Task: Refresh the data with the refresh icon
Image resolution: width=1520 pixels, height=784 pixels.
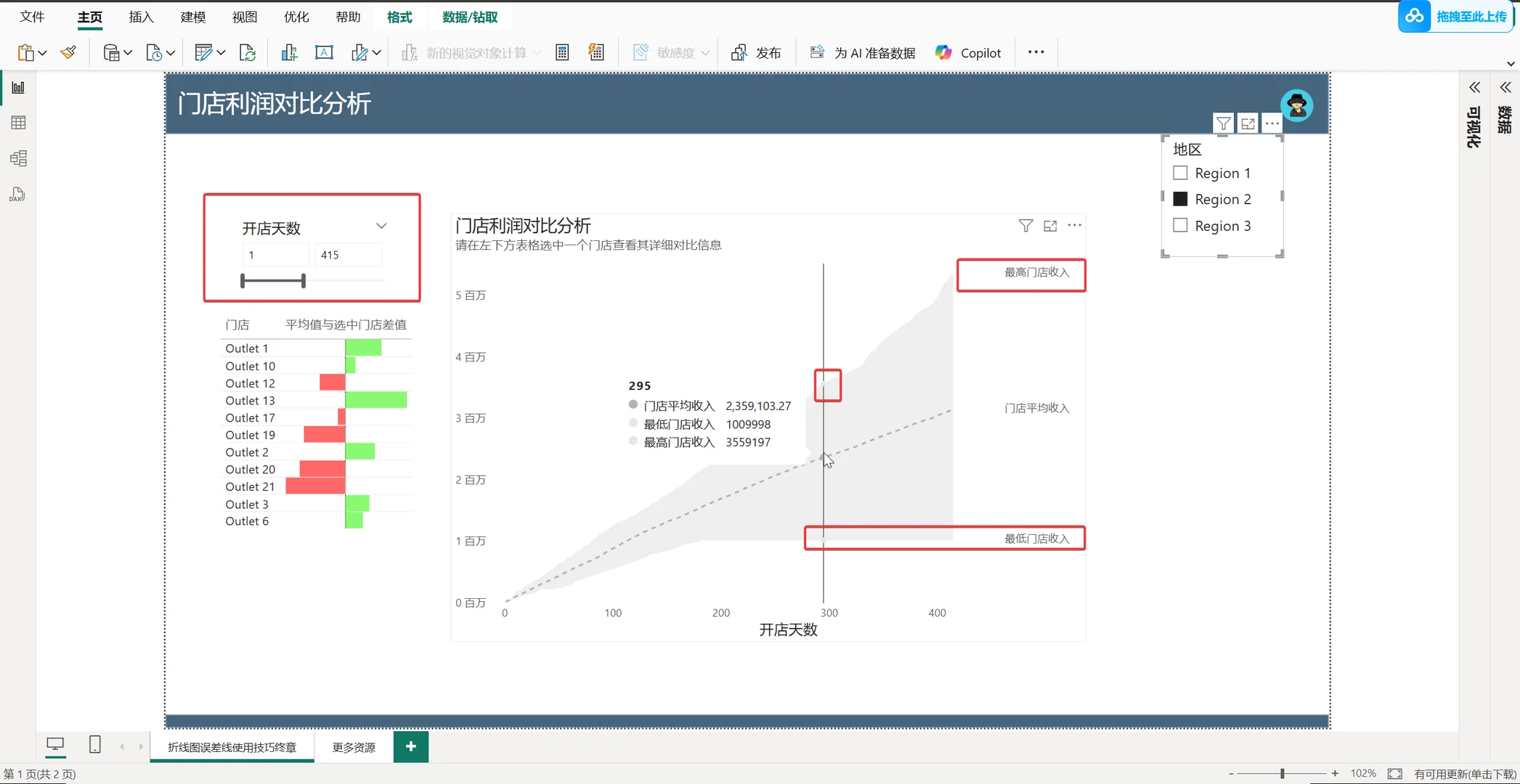Action: coord(248,52)
